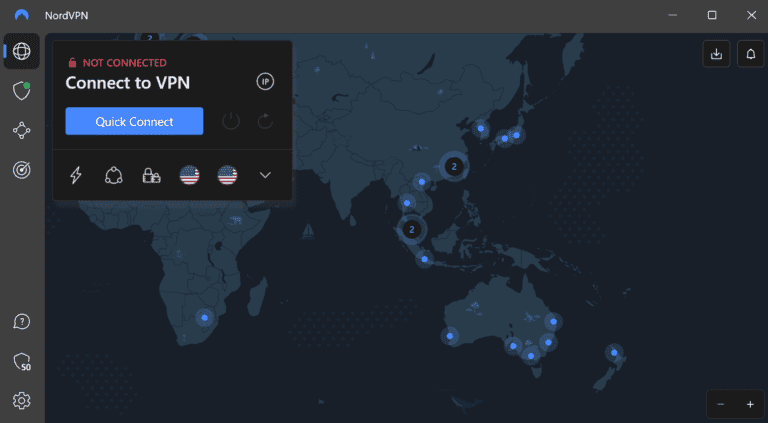This screenshot has width=768, height=423.
Task: Select the Adelaide southern Australia server pin
Action: pos(513,346)
